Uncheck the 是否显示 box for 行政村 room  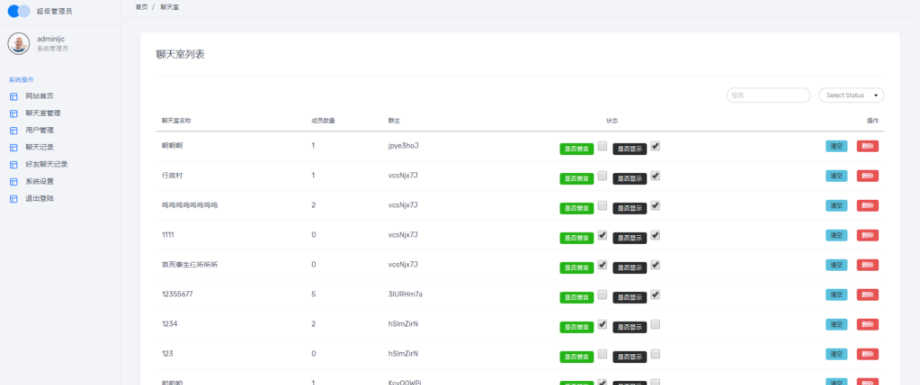point(655,175)
